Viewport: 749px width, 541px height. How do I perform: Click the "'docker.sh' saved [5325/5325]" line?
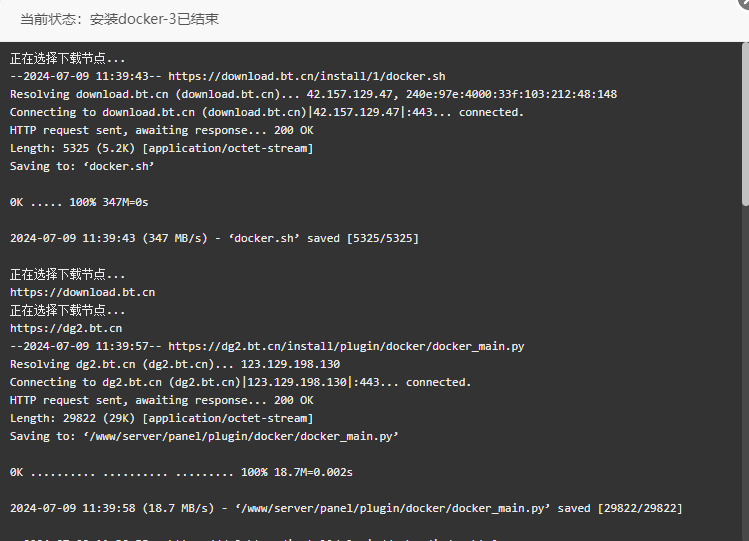coord(214,238)
